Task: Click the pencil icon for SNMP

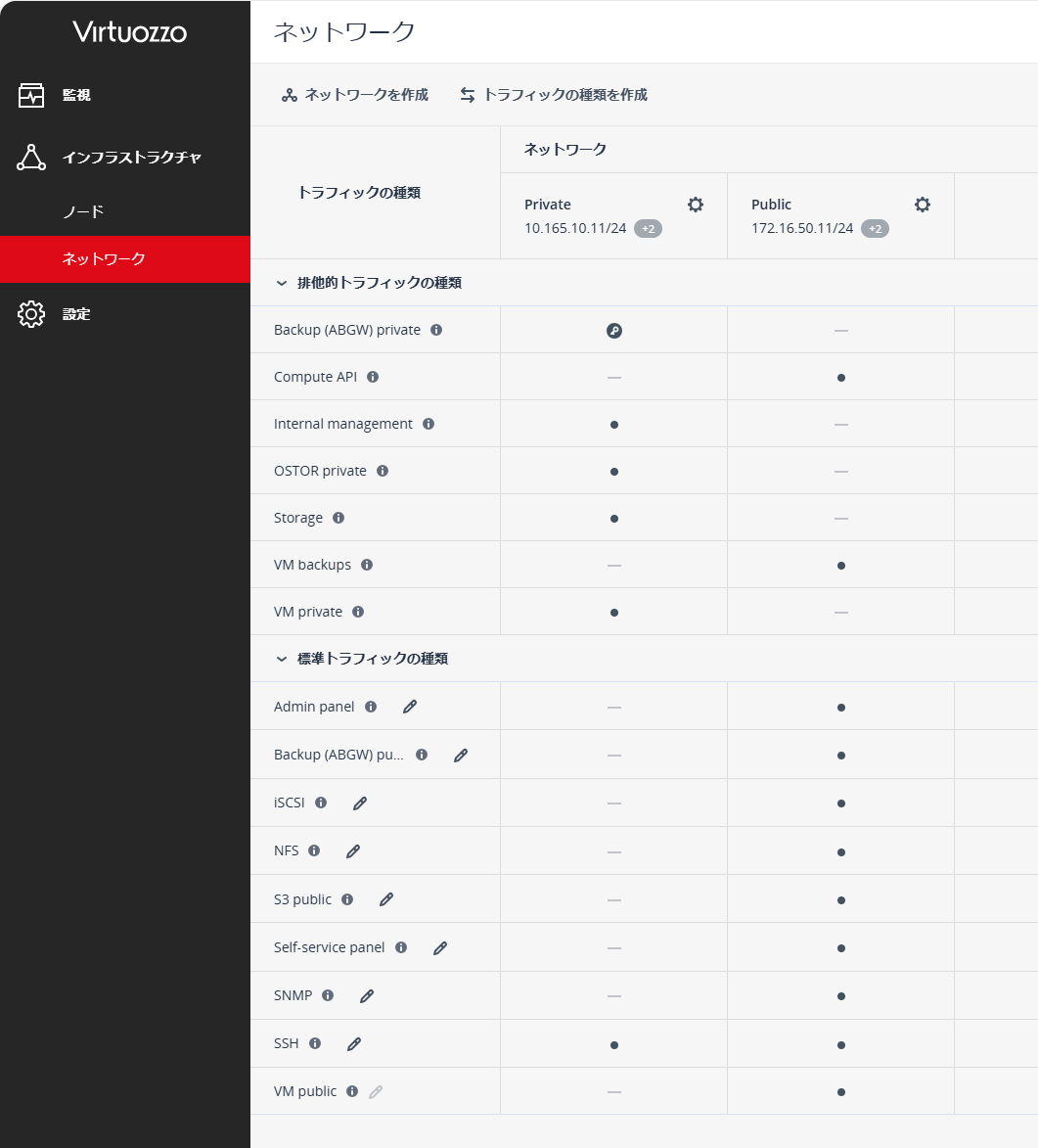Action: pyautogui.click(x=367, y=995)
